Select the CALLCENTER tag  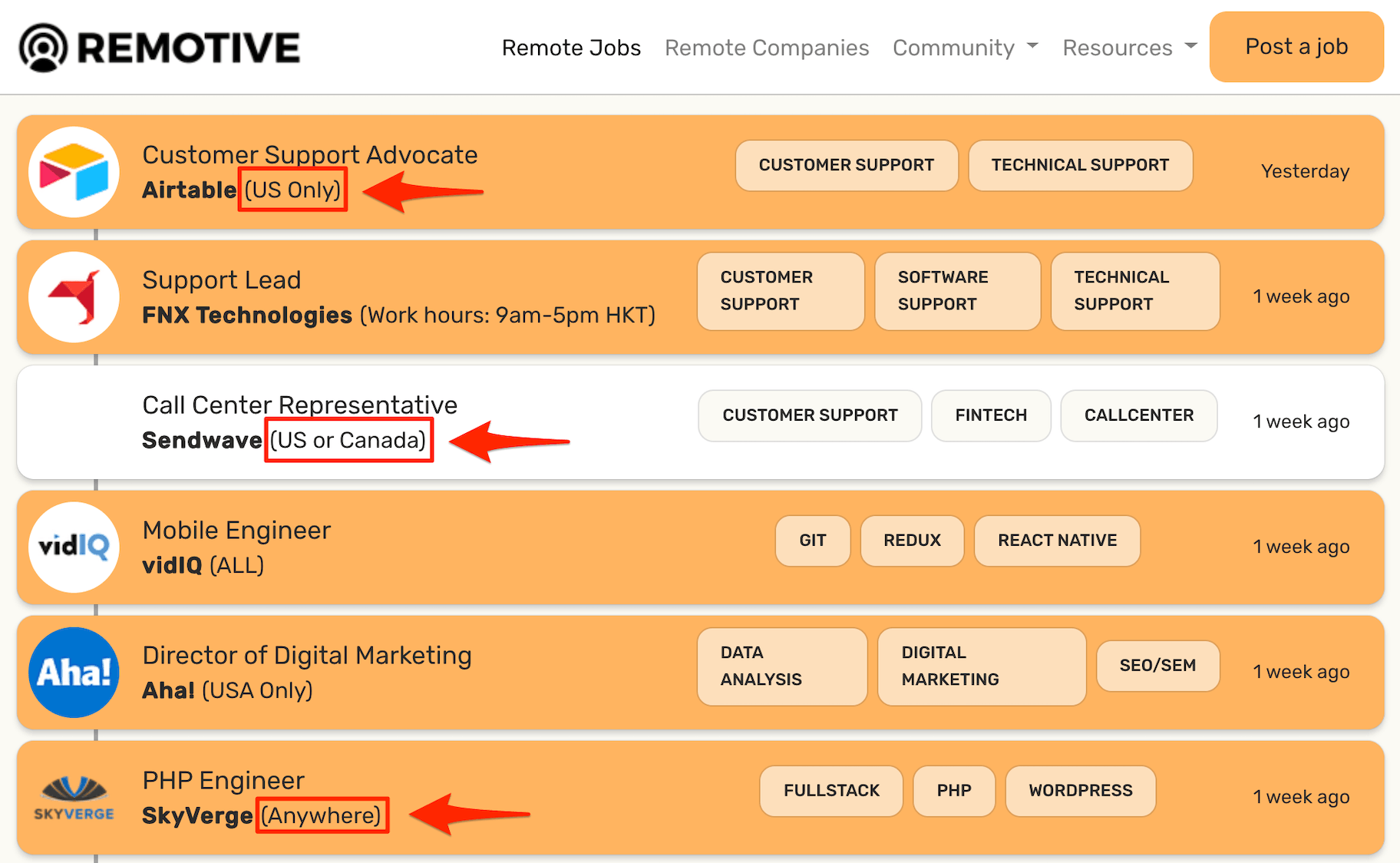(1138, 415)
